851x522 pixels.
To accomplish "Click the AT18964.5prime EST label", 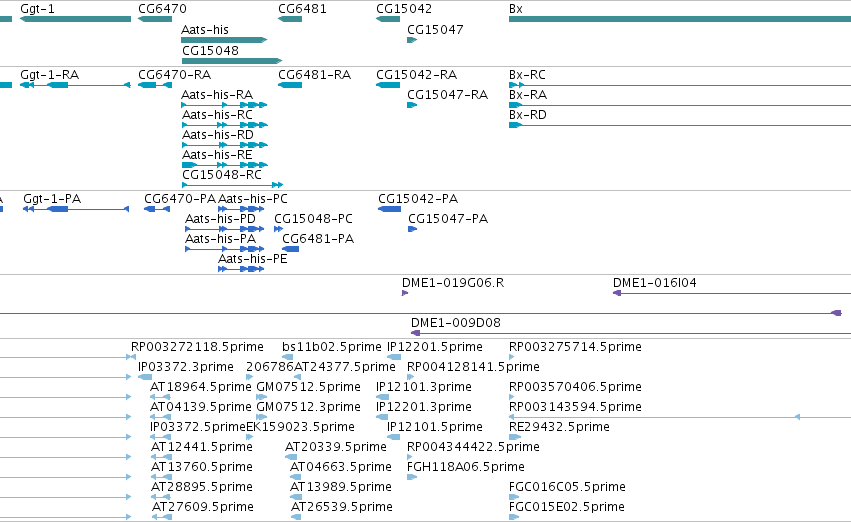I will coord(201,387).
